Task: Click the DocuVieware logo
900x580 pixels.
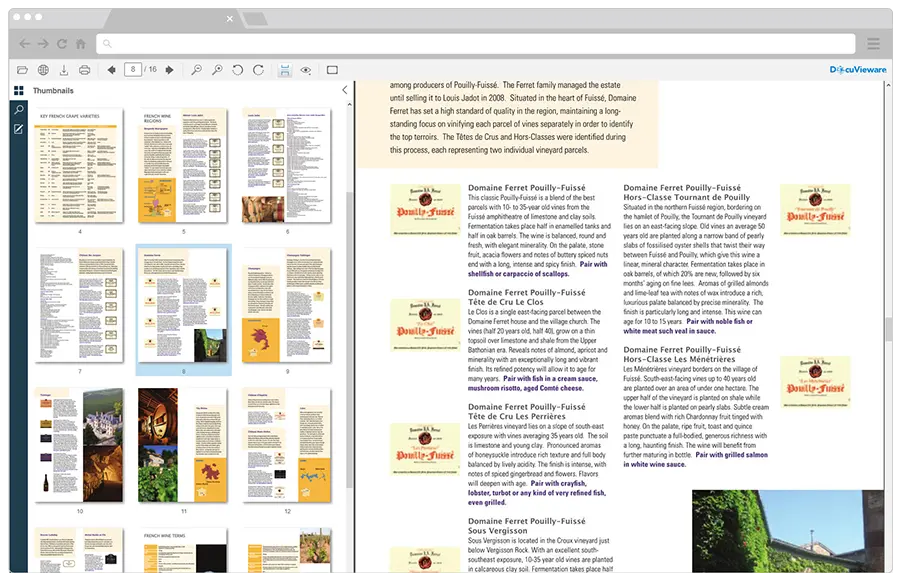Action: click(858, 69)
